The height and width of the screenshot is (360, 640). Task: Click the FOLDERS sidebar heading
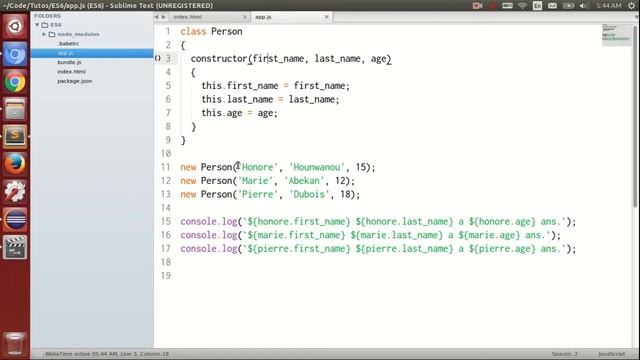pos(47,16)
